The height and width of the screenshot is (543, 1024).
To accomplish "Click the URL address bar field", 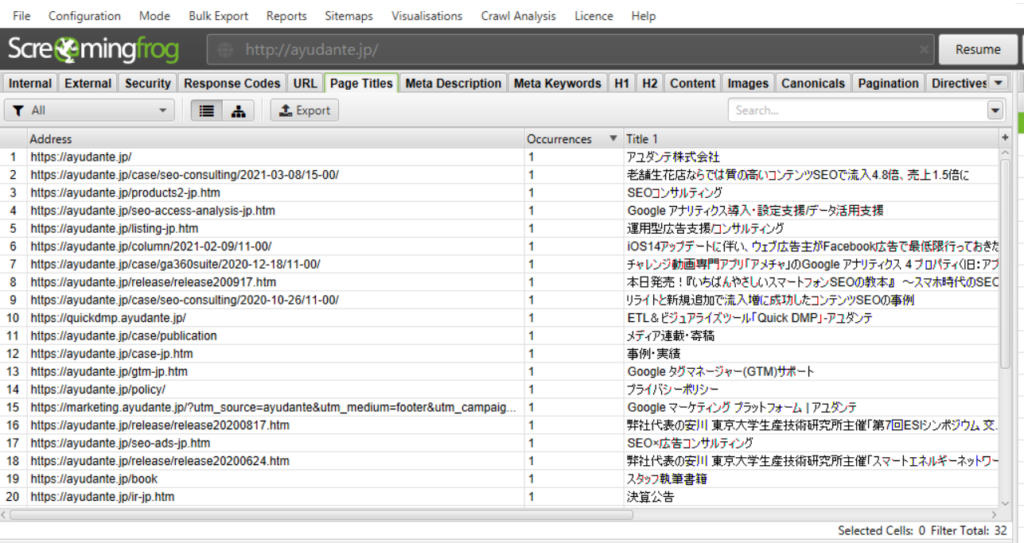I will point(571,50).
